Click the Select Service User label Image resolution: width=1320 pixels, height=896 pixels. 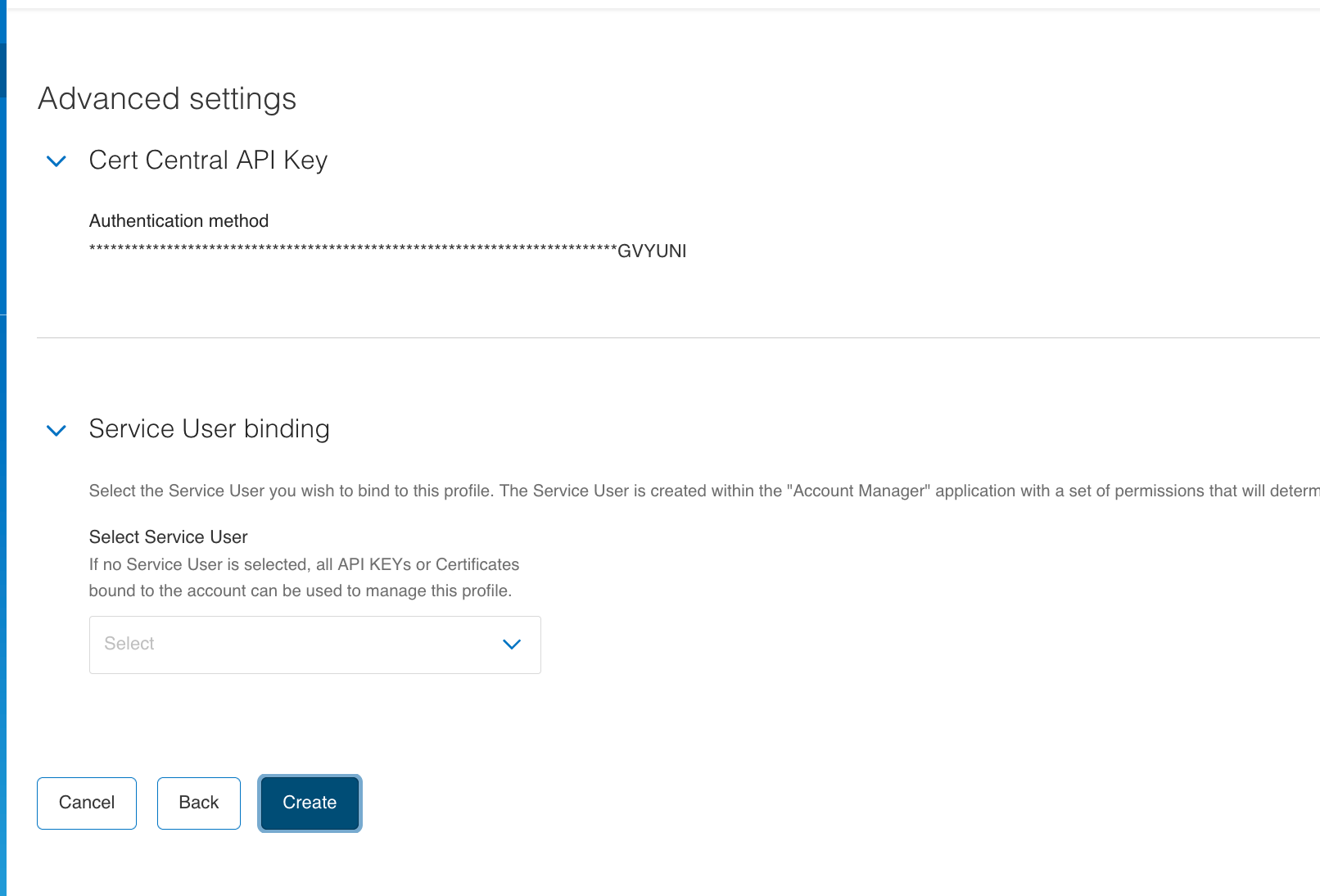(x=168, y=537)
